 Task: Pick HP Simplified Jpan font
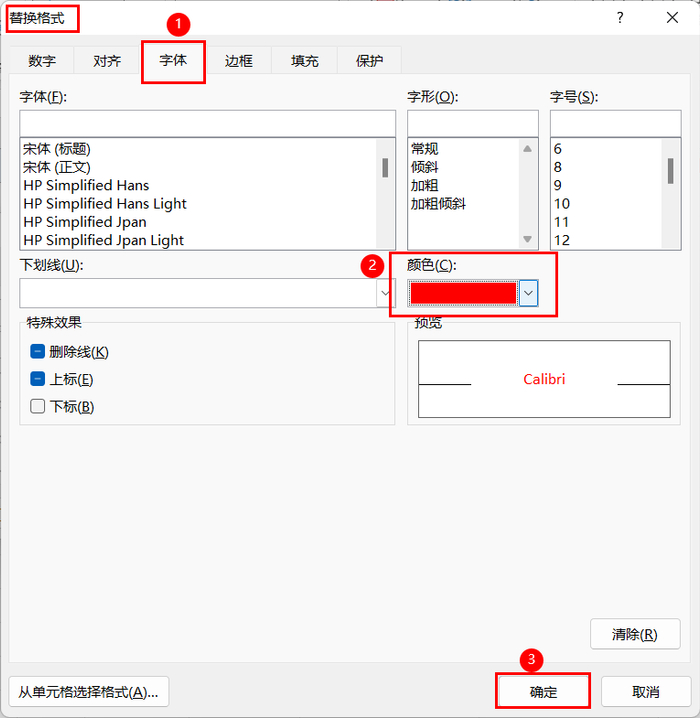click(x=85, y=222)
